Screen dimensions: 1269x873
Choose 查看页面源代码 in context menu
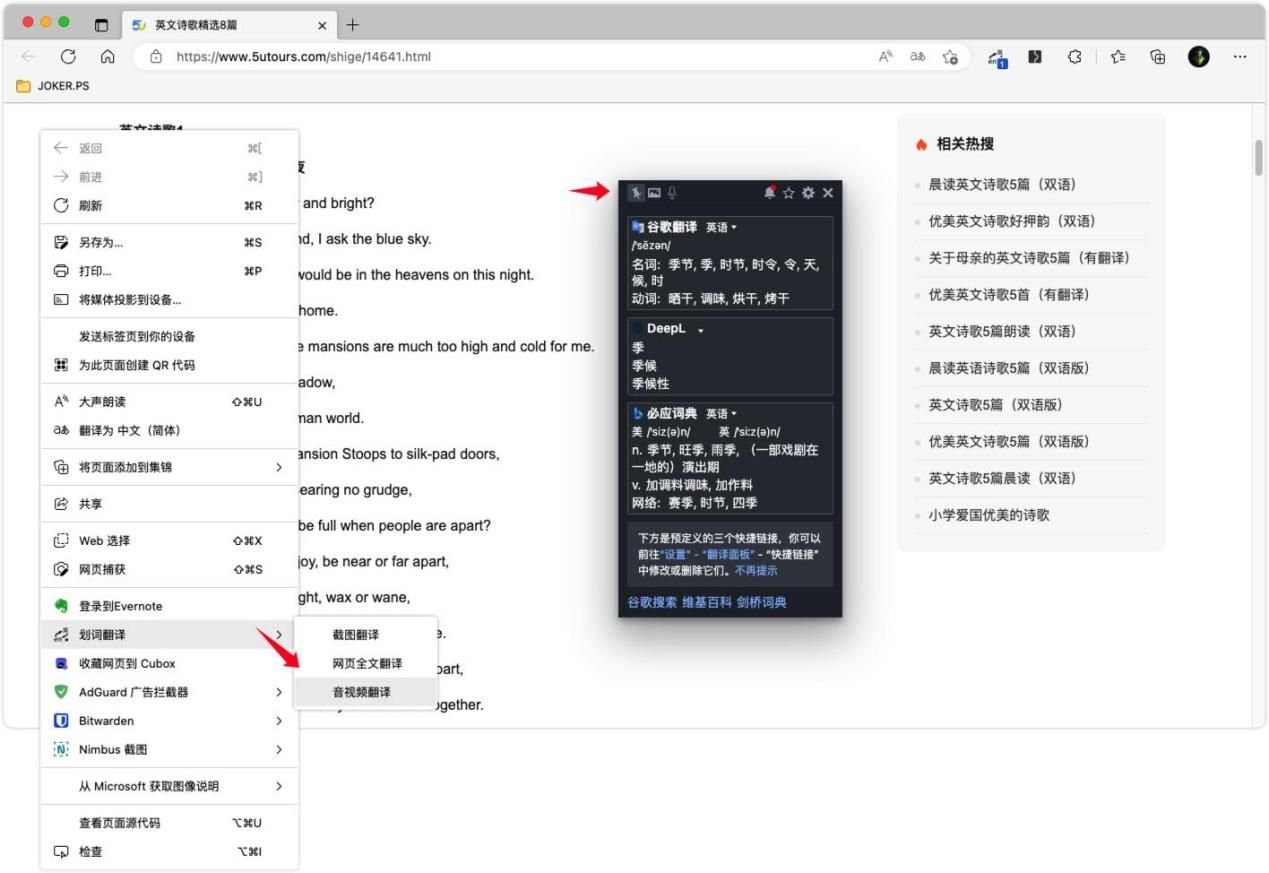169,823
